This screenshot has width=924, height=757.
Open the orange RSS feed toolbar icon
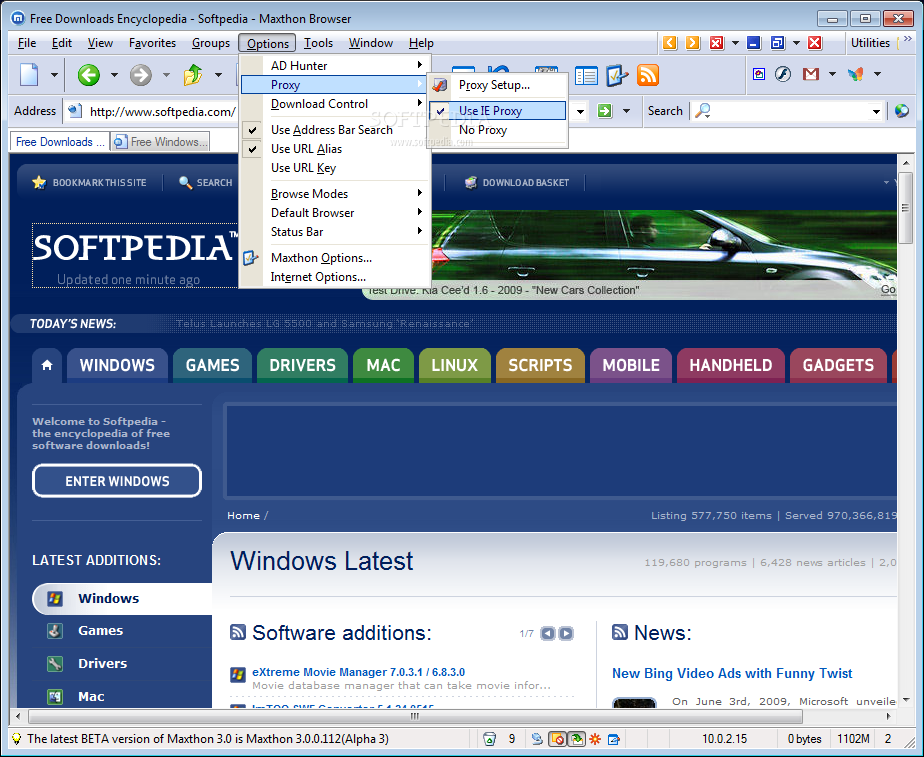[x=648, y=75]
